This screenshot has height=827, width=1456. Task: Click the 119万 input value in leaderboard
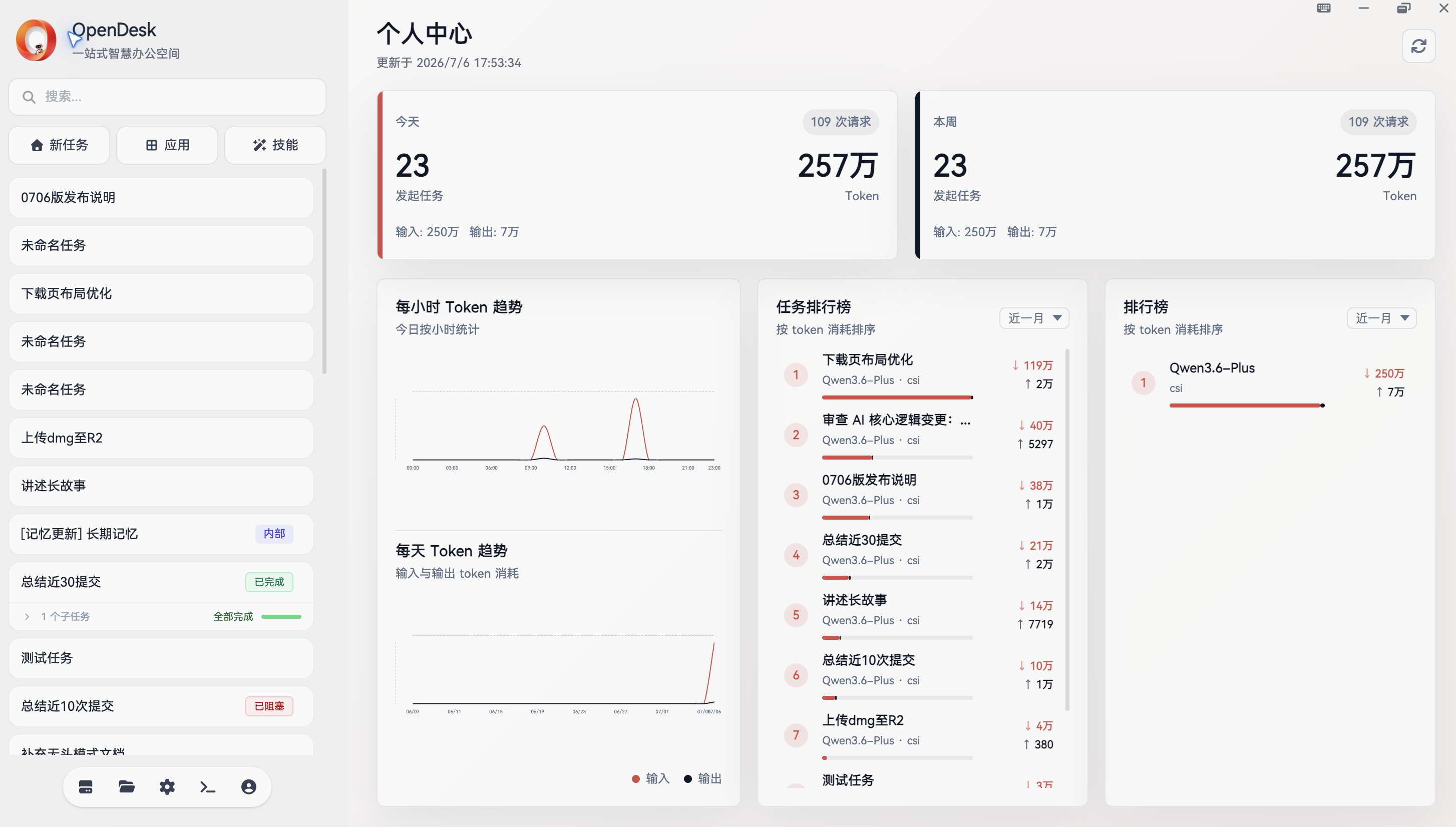[1033, 365]
